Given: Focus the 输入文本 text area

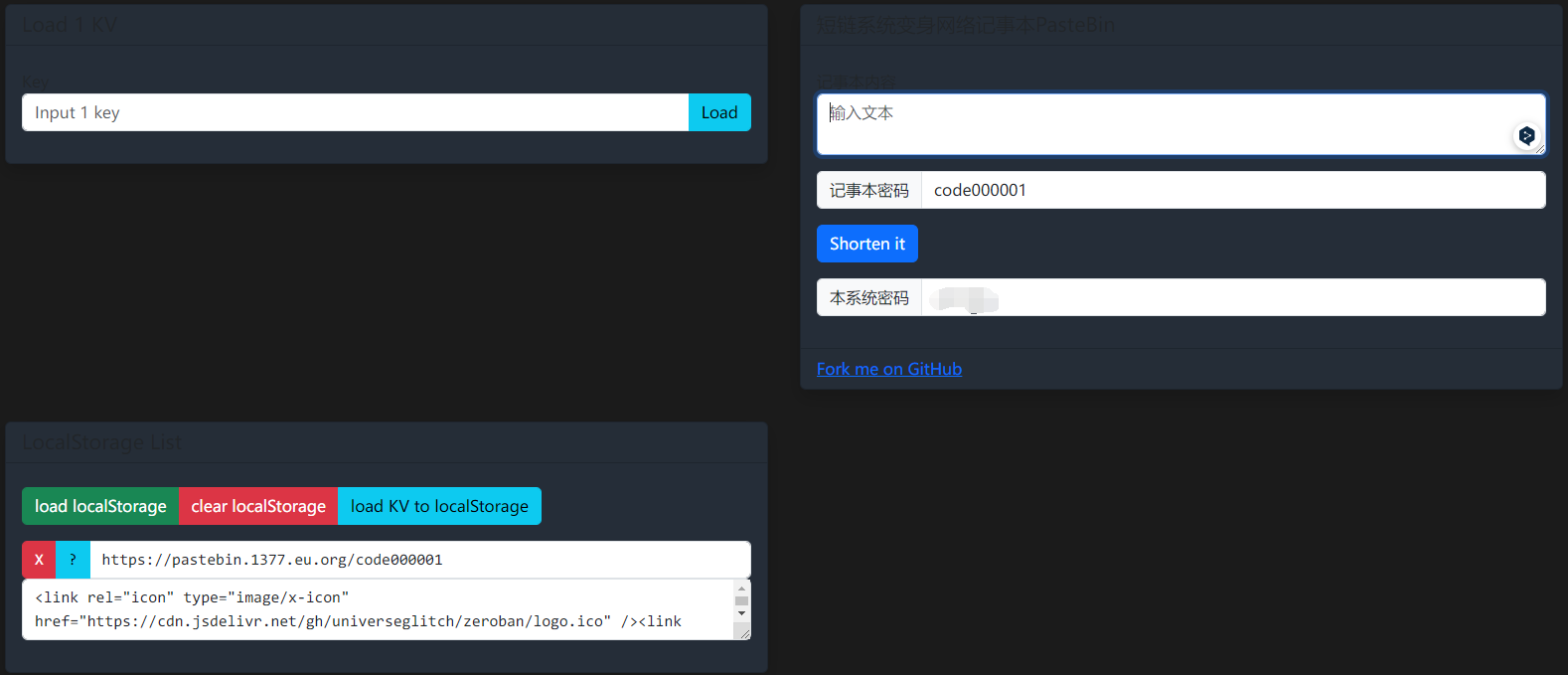Looking at the screenshot, I should (x=1181, y=124).
